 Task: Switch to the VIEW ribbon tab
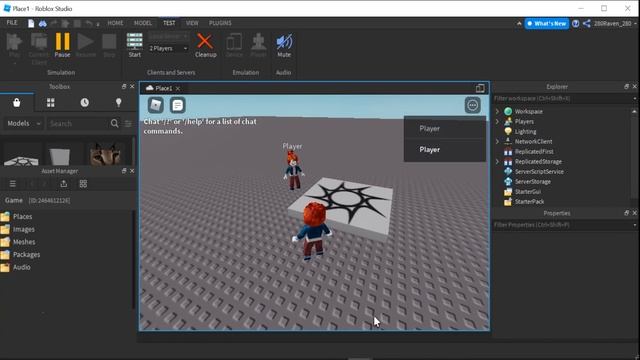[192, 23]
